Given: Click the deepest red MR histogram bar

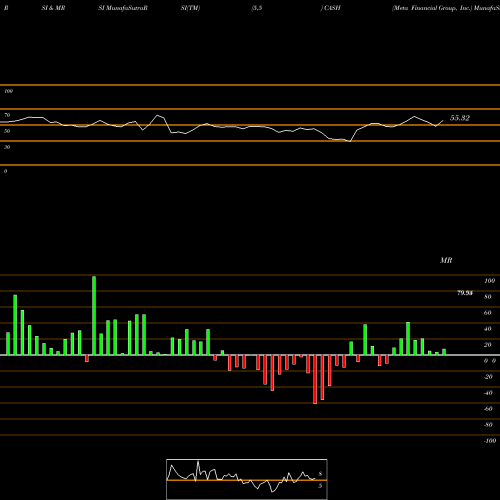Looking at the screenshot, I should click(315, 379).
